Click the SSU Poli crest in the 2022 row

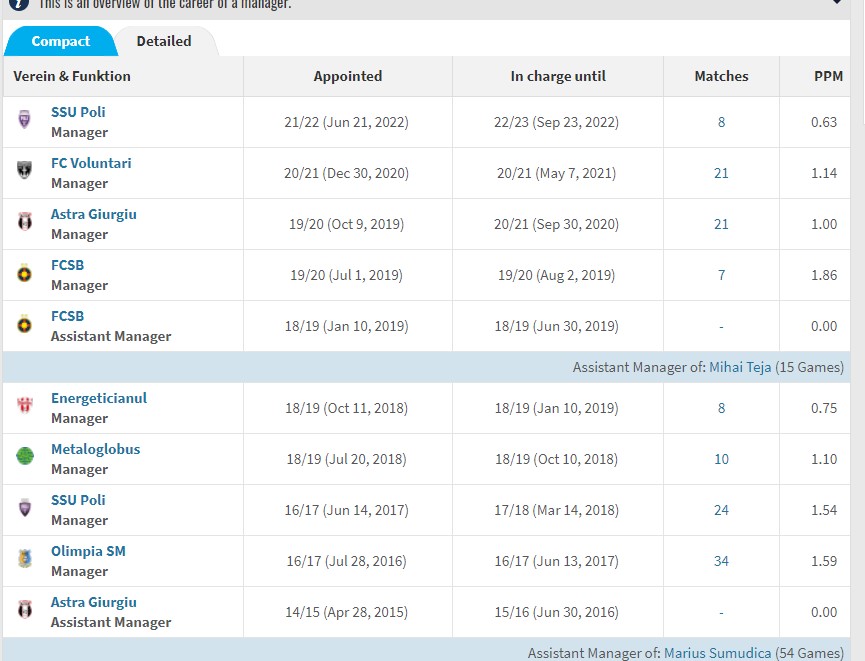click(x=25, y=121)
